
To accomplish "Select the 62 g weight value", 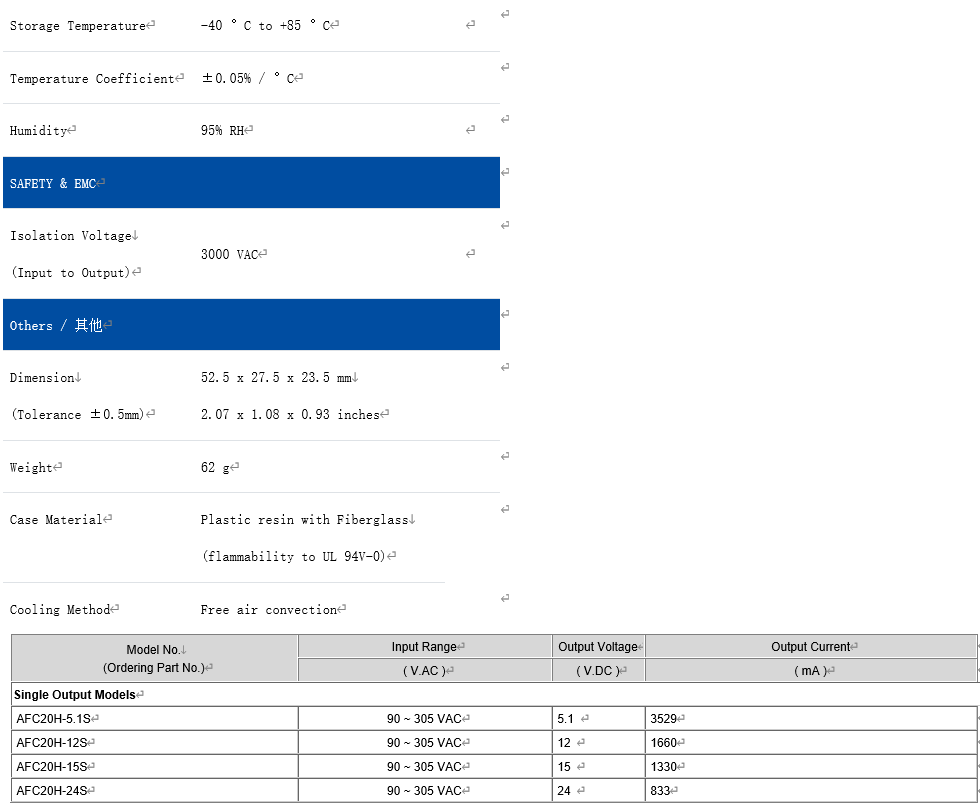I will (x=215, y=468).
